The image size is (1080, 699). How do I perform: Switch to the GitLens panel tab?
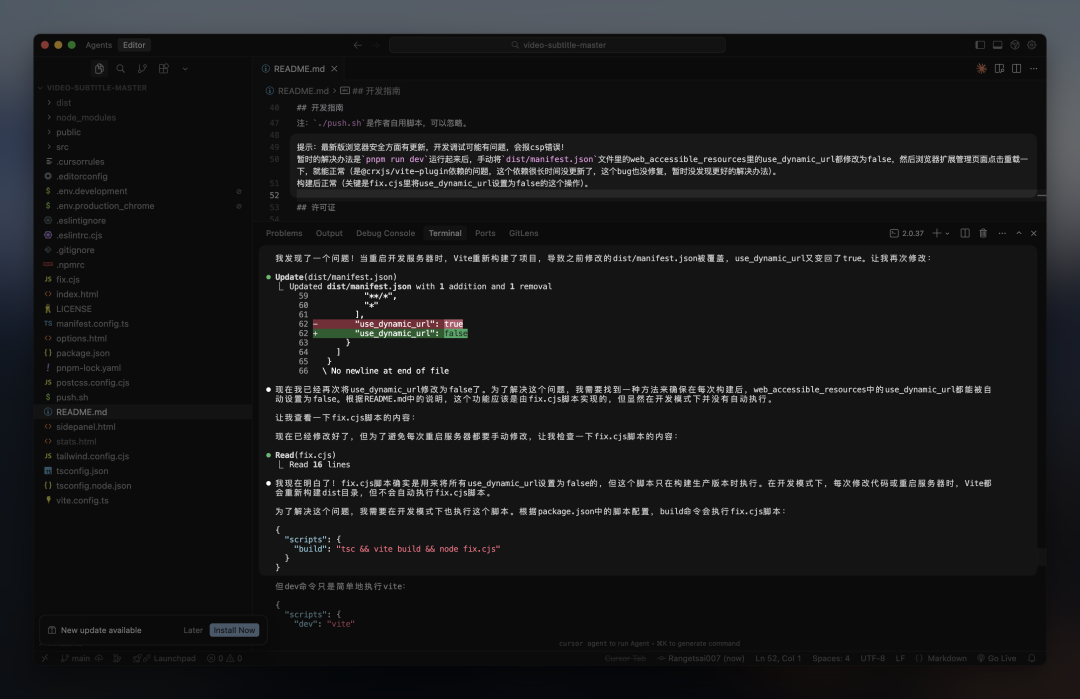523,233
